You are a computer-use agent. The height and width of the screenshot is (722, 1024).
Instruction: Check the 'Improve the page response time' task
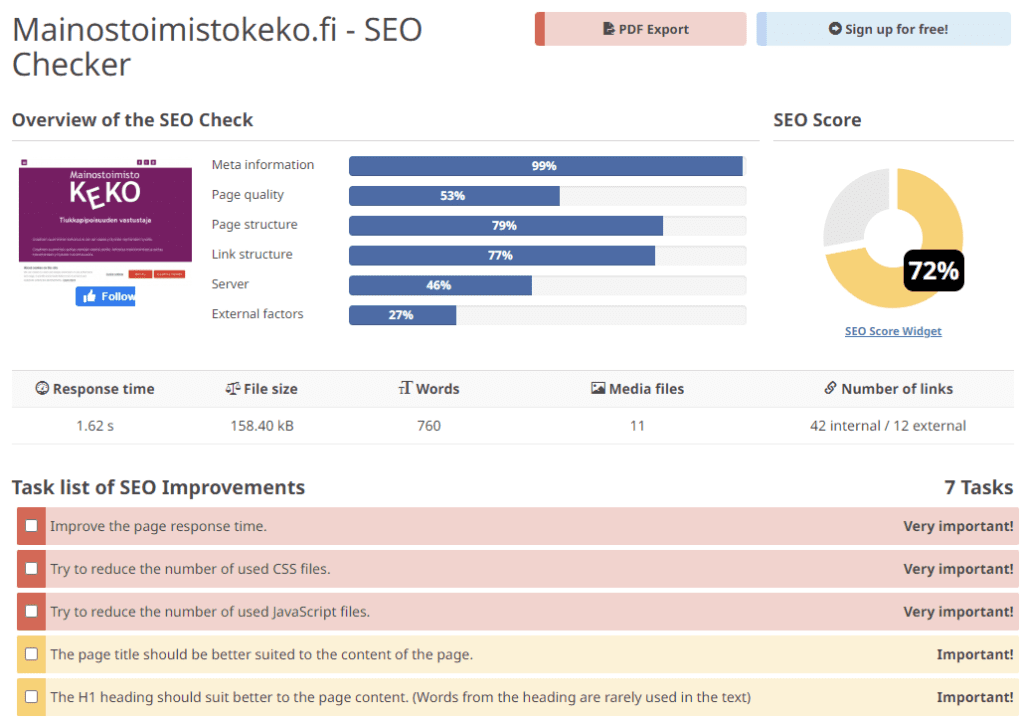pos(31,526)
